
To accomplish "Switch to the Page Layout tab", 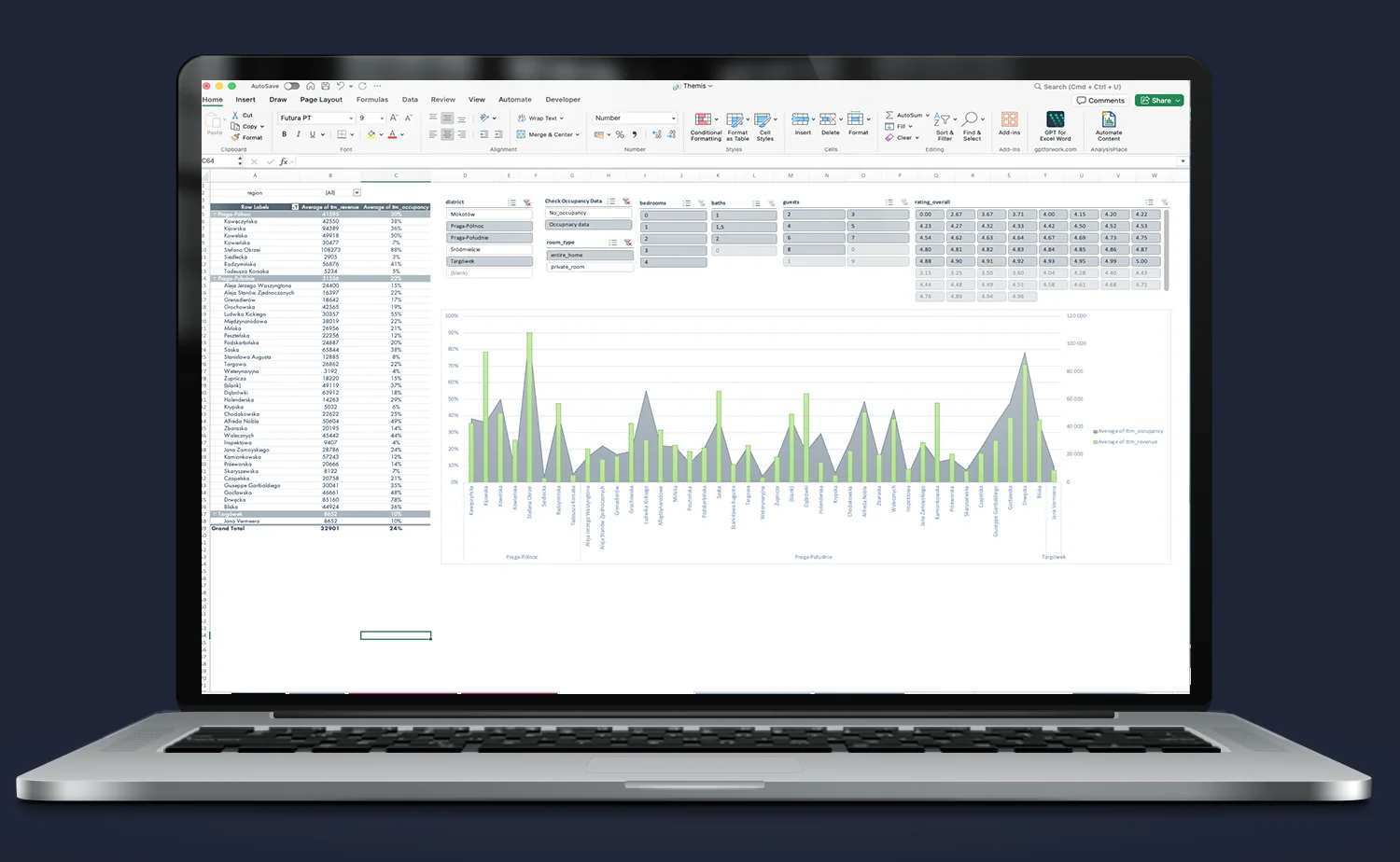I will click(321, 100).
